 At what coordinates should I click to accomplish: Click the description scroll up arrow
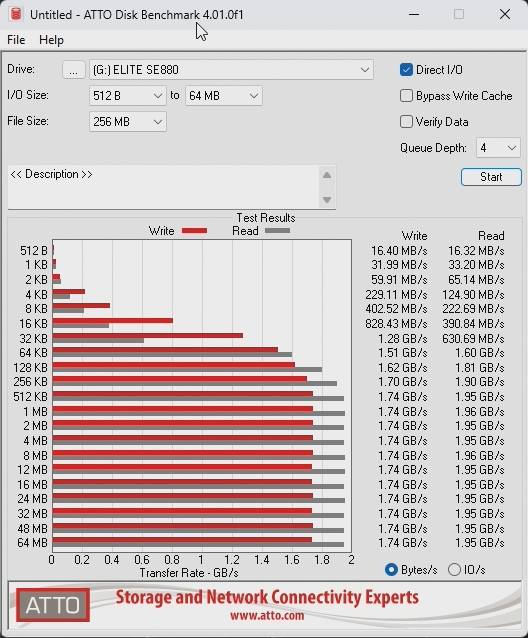tap(327, 175)
